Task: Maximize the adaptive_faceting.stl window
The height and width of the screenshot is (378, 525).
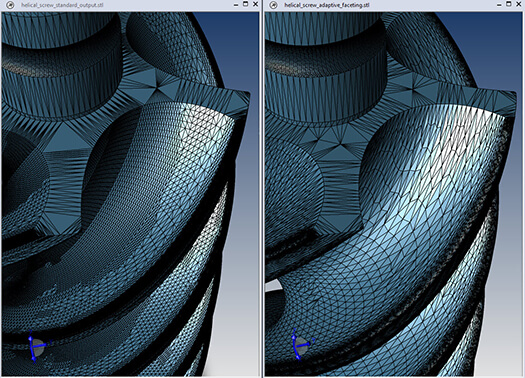Action: coord(509,4)
